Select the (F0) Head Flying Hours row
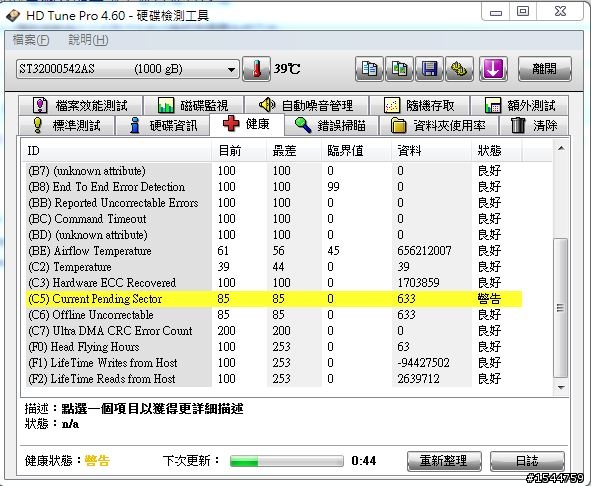591x486 pixels. pos(274,346)
